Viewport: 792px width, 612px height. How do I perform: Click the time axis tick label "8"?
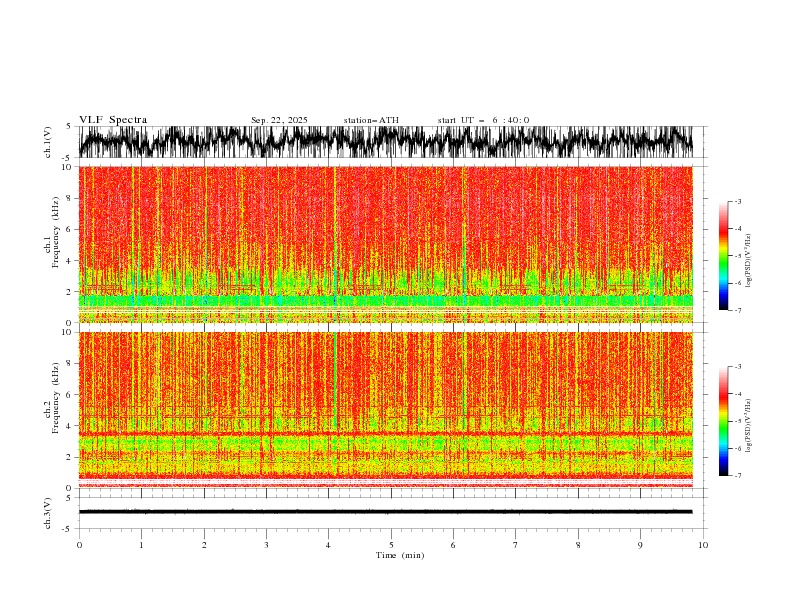coord(578,545)
